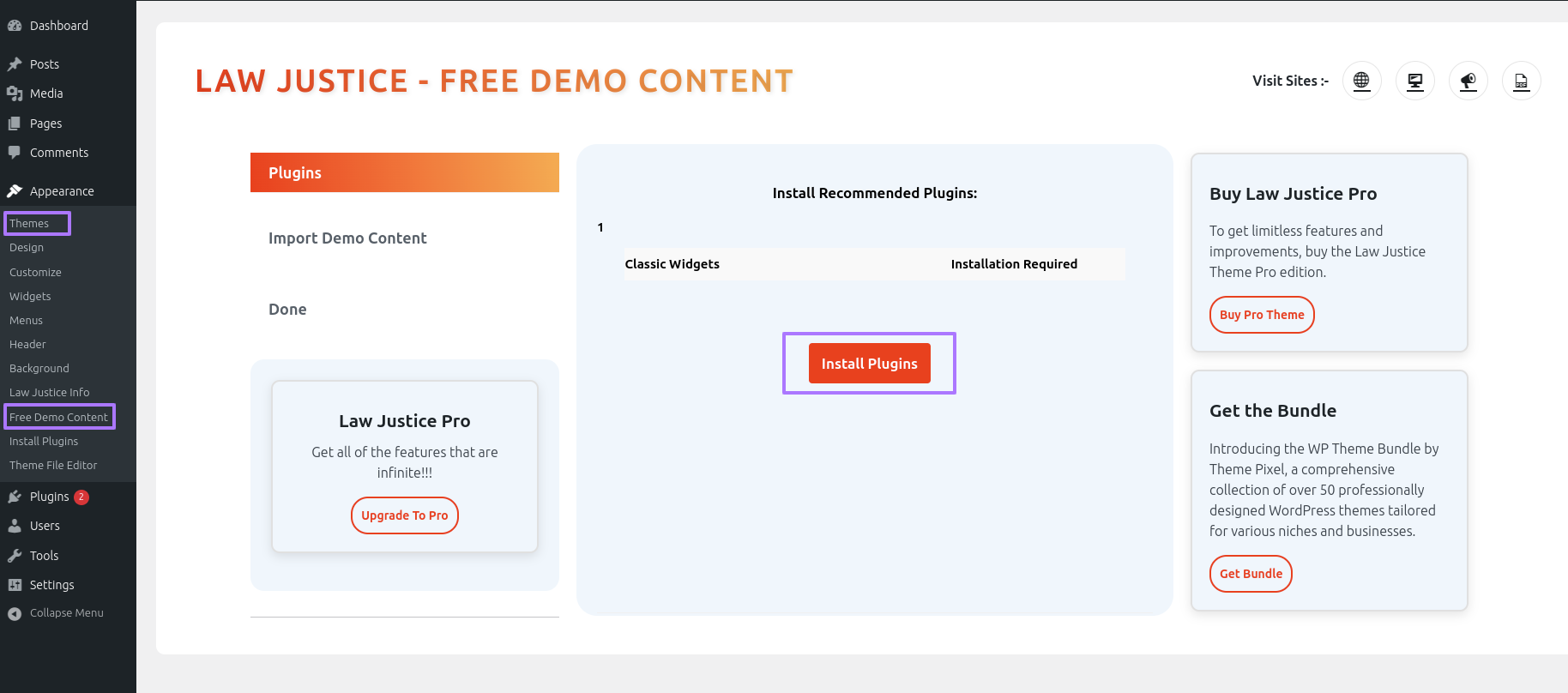Open Menus under Appearance
Image resolution: width=1568 pixels, height=693 pixels.
tap(26, 320)
